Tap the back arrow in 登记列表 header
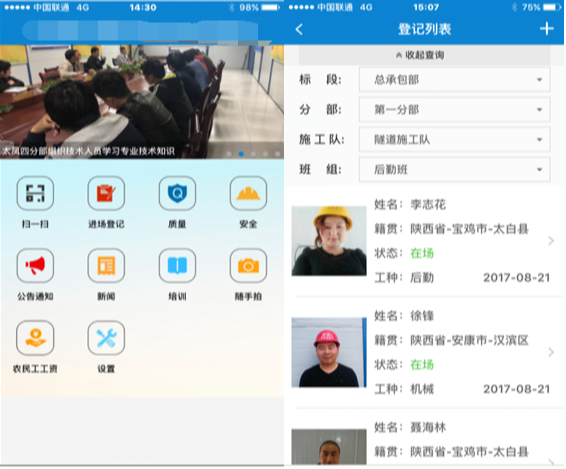 (299, 29)
